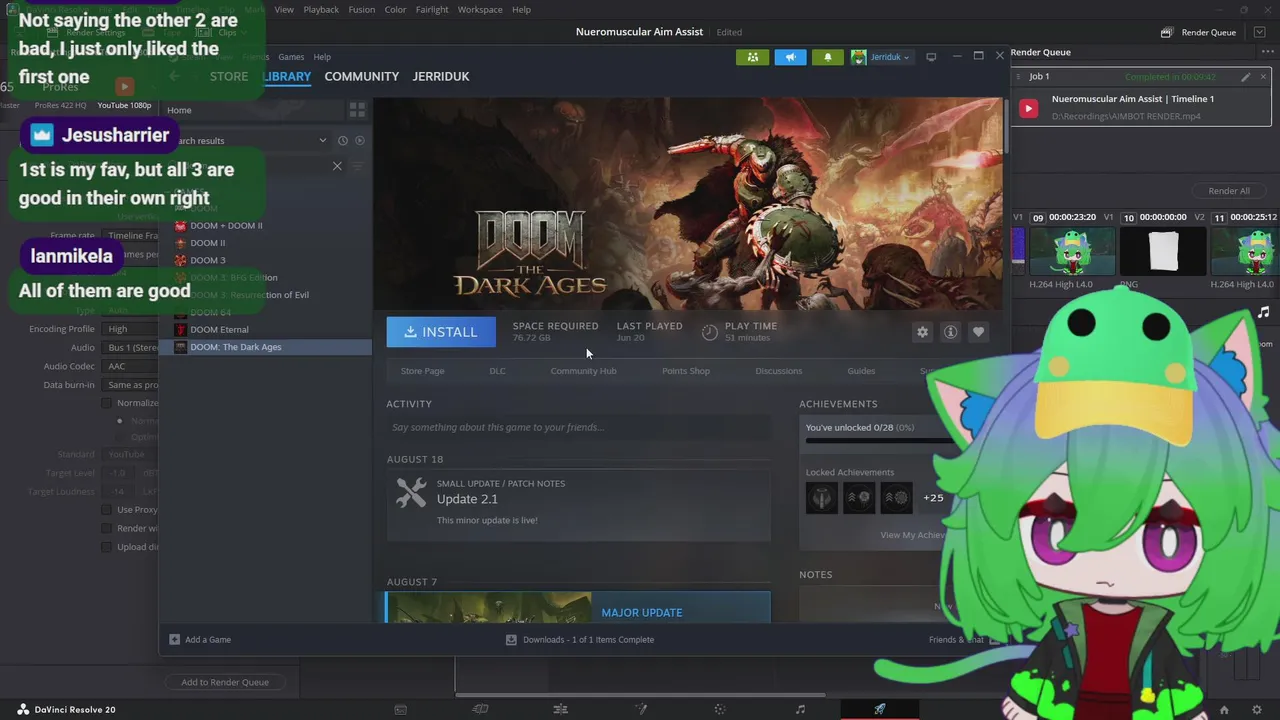This screenshot has height=720, width=1280.
Task: Open advanced filter icon beside search
Action: (357, 166)
